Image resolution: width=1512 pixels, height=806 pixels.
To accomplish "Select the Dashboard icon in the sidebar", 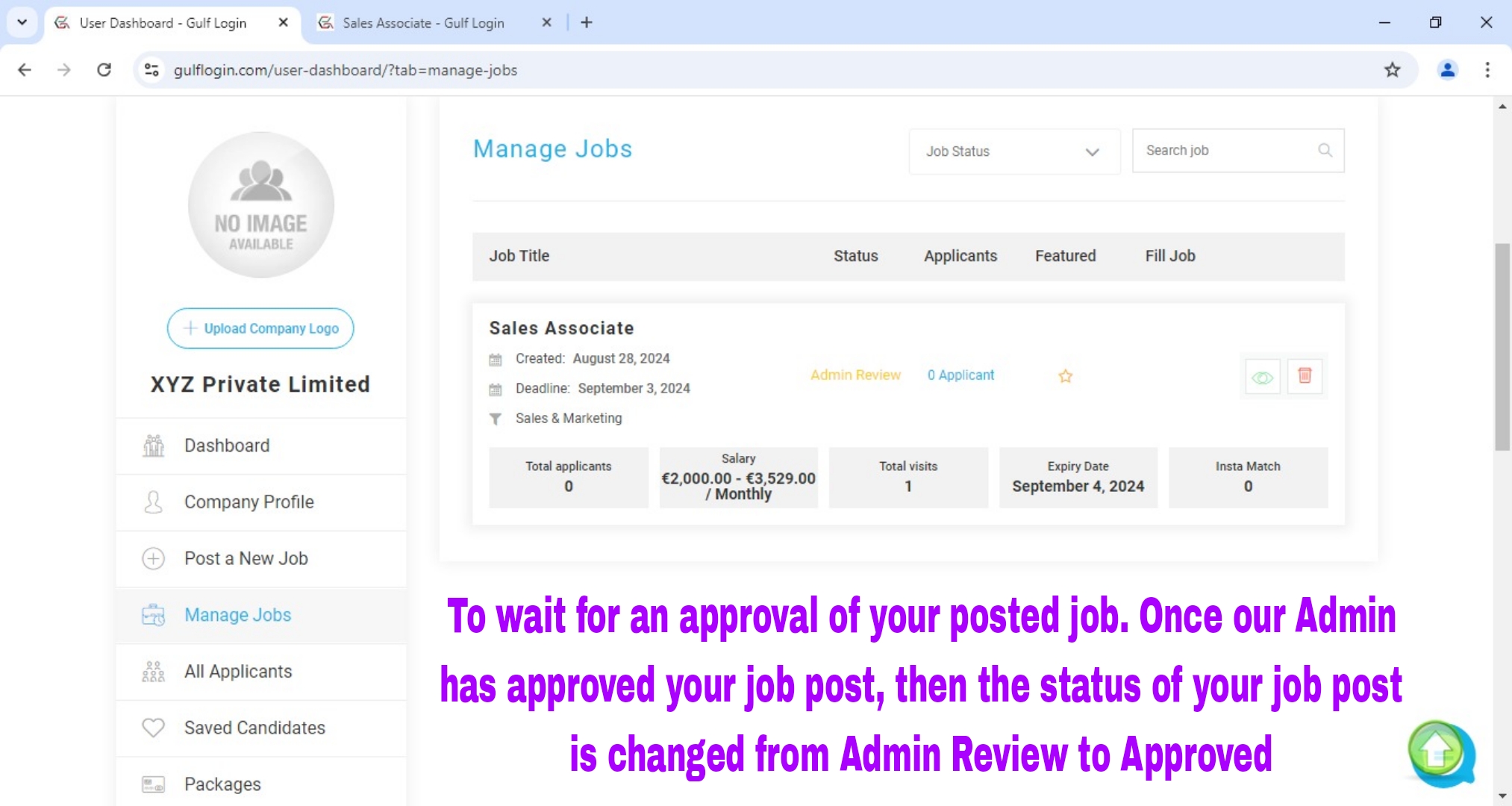I will click(x=153, y=446).
